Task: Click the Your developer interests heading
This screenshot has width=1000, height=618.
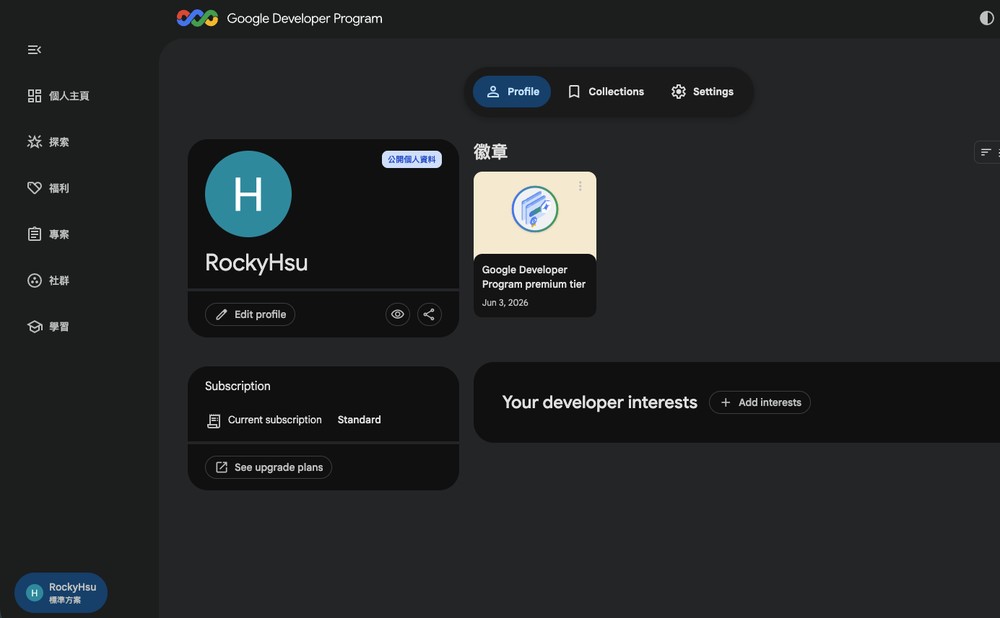Action: (x=599, y=402)
